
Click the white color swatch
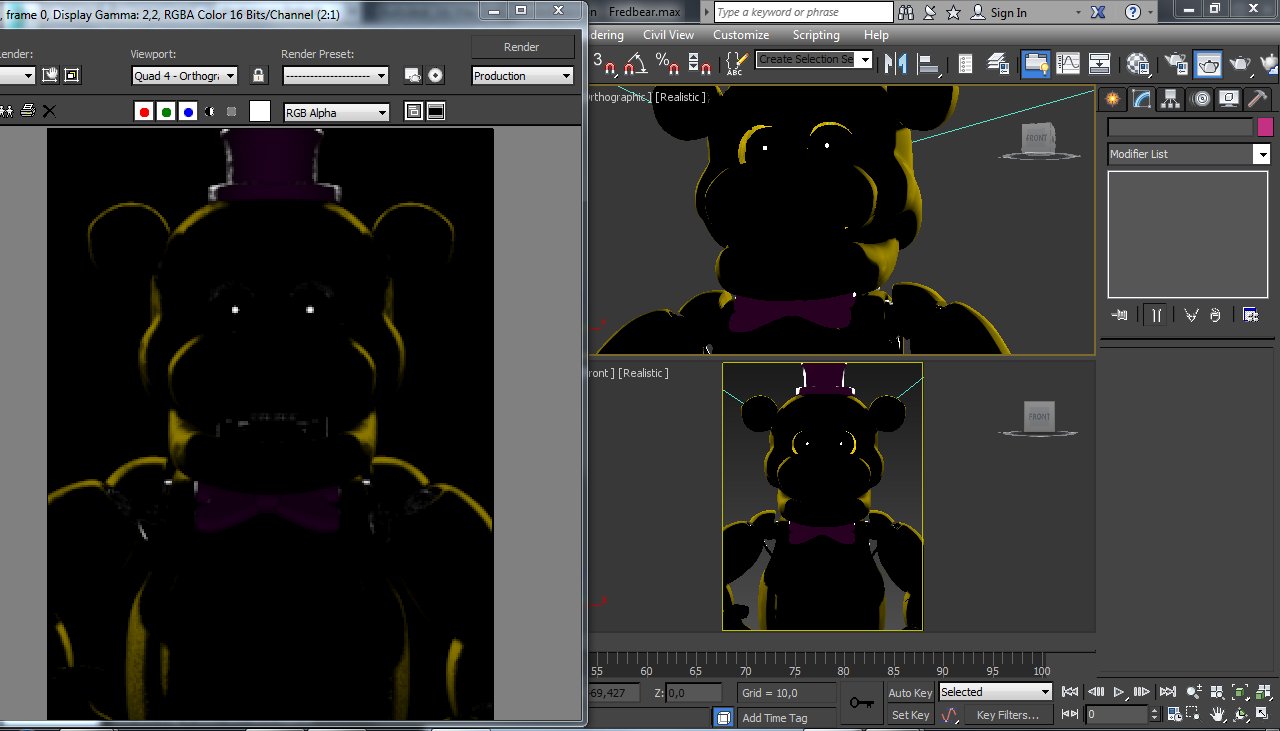point(260,112)
